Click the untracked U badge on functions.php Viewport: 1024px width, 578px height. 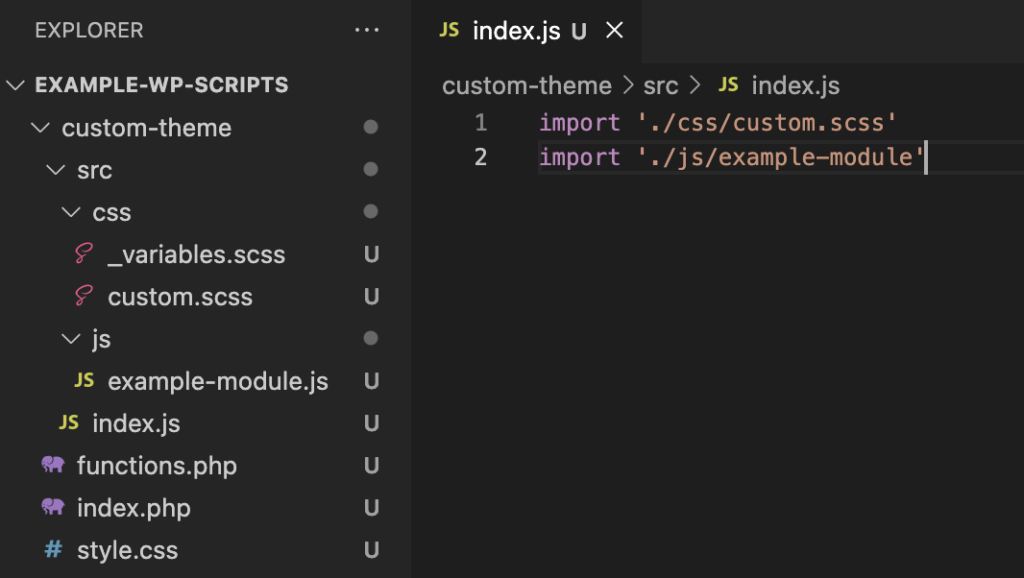tap(371, 466)
